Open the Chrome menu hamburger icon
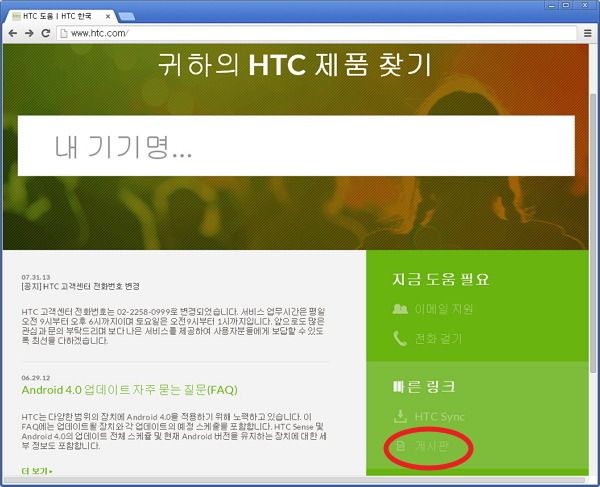Image resolution: width=600 pixels, height=487 pixels. click(x=588, y=33)
